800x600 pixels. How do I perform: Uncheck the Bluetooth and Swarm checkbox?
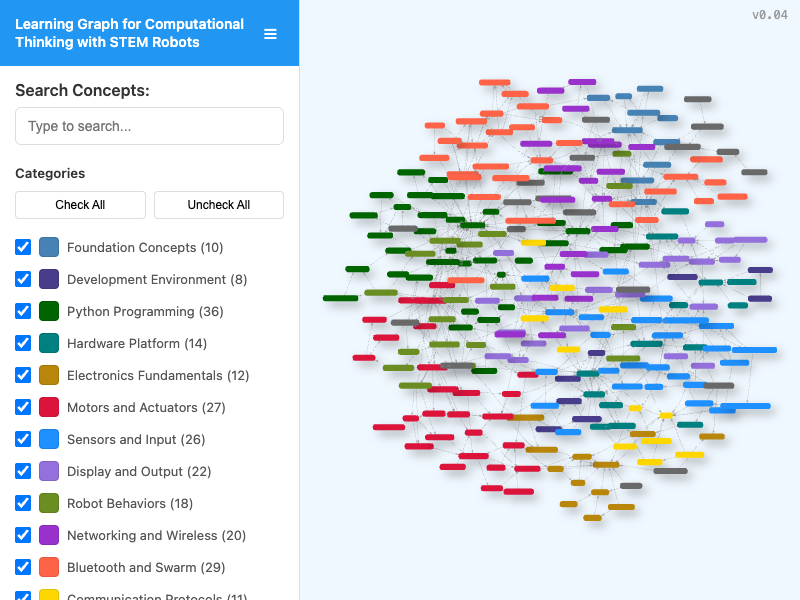pos(23,567)
